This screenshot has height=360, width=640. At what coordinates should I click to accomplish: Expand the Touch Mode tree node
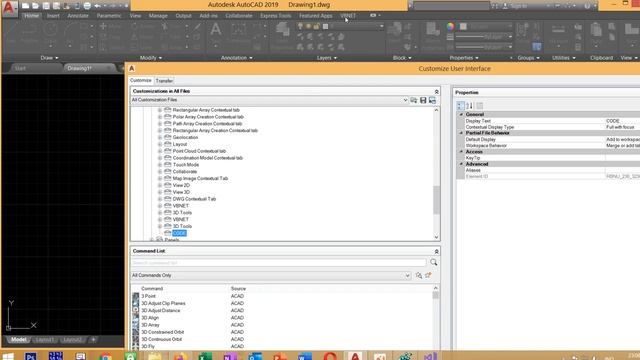[160, 165]
